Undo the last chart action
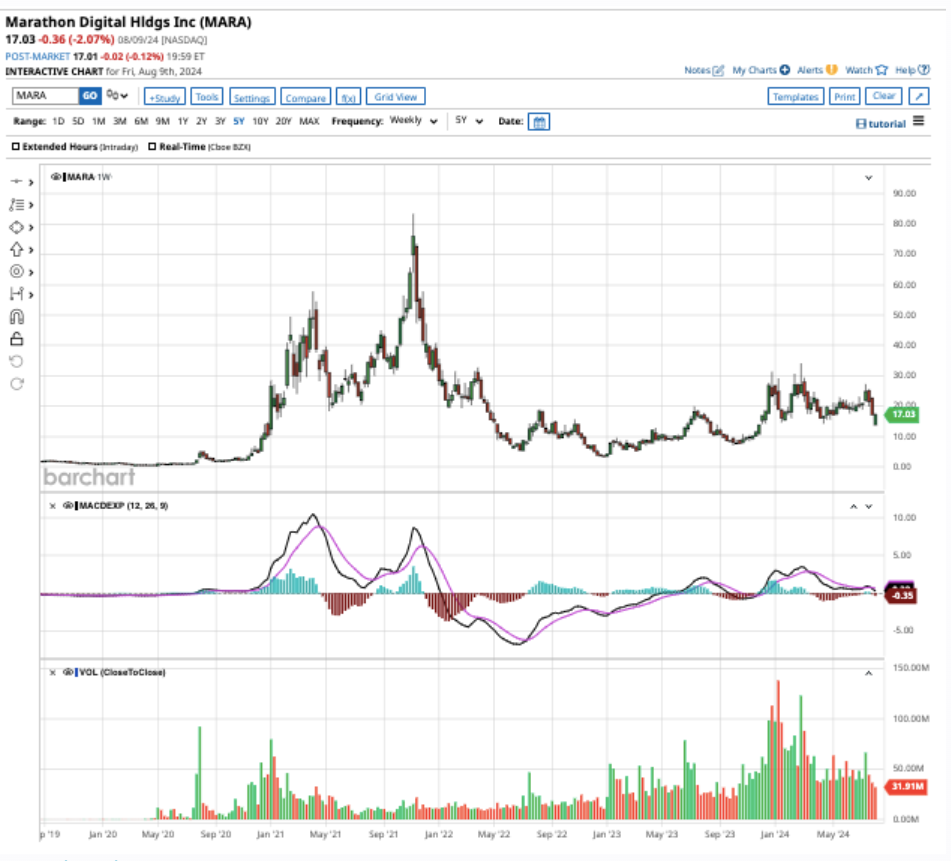The width and height of the screenshot is (951, 861). click(16, 361)
